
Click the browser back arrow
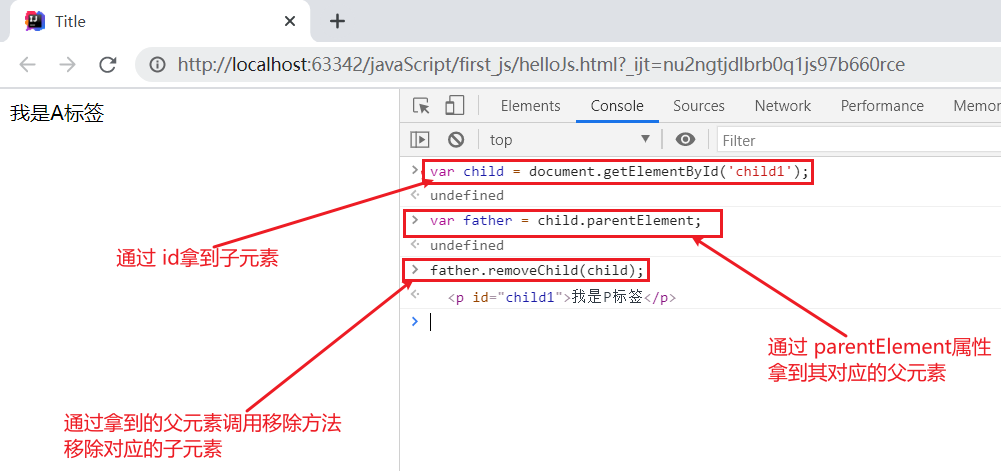27,64
